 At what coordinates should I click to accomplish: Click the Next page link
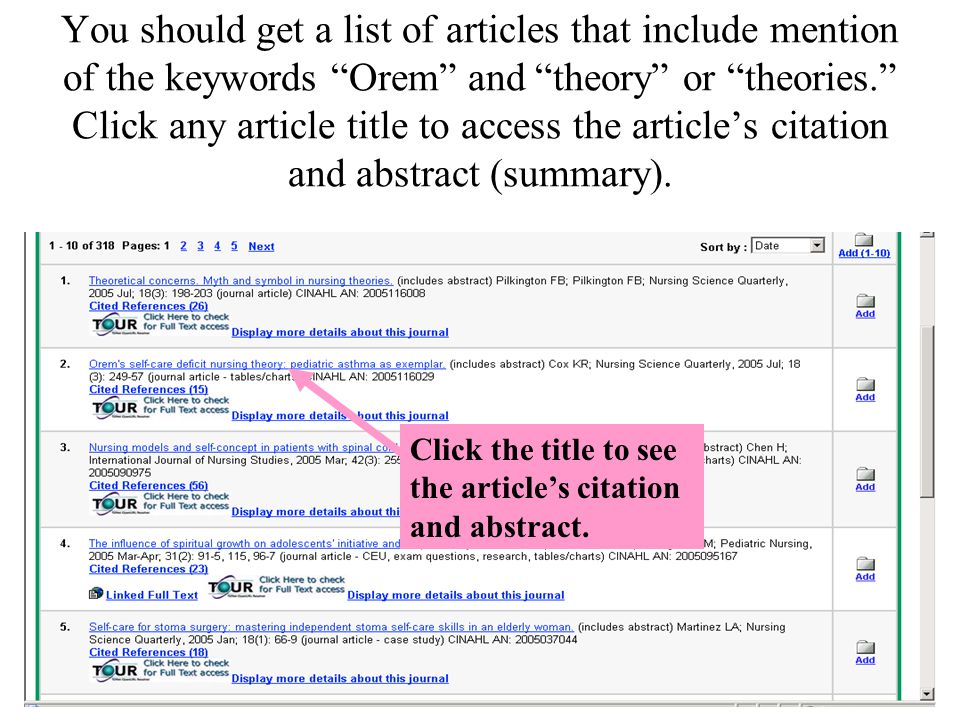(x=261, y=246)
